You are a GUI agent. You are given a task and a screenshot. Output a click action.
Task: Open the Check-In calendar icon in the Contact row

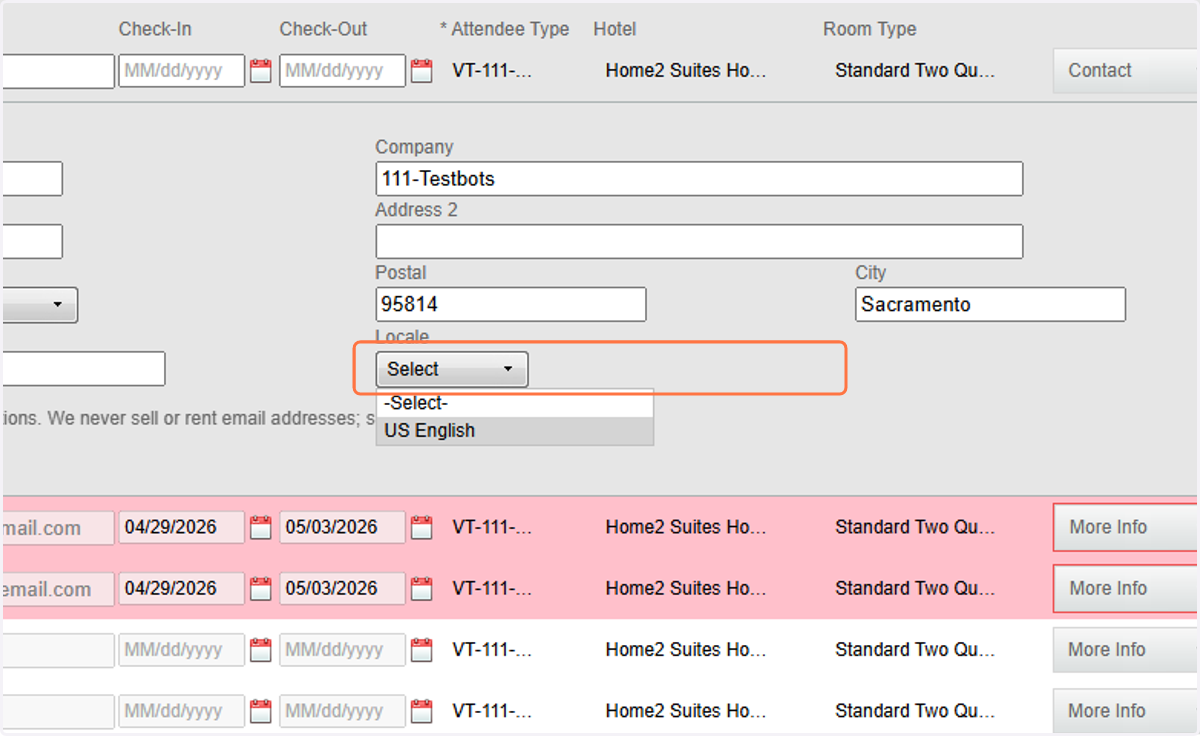(x=260, y=71)
